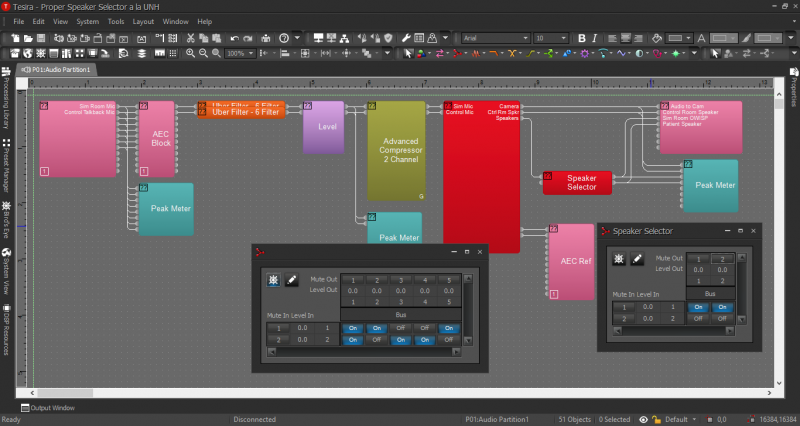Viewport: 800px width, 426px height.
Task: Open the File menu
Action: 18,21
